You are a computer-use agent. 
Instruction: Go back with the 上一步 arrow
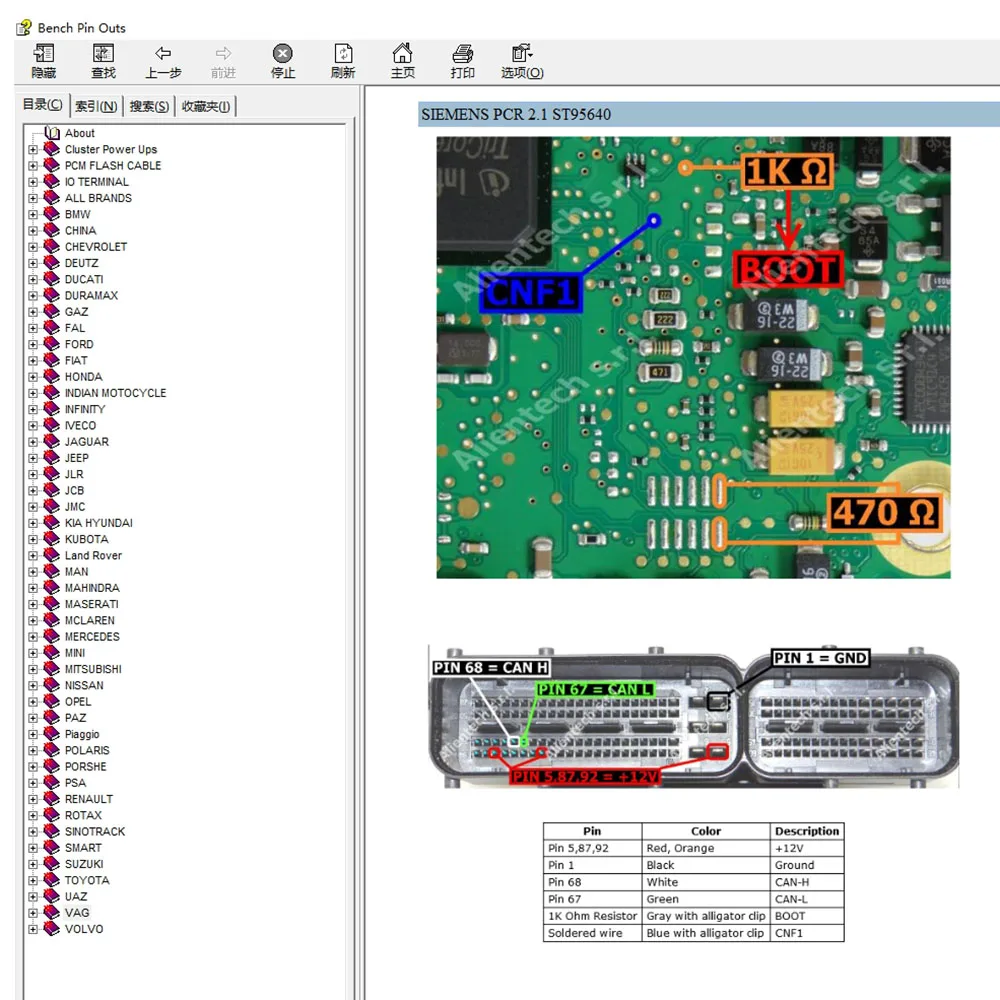point(163,54)
